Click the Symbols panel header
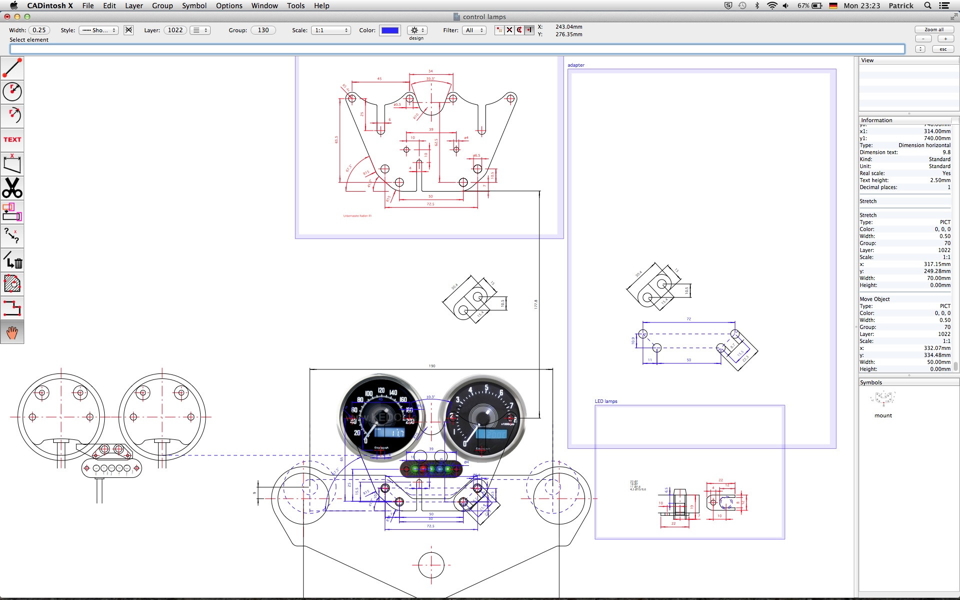Screen dimensions: 960x600 tap(909, 382)
